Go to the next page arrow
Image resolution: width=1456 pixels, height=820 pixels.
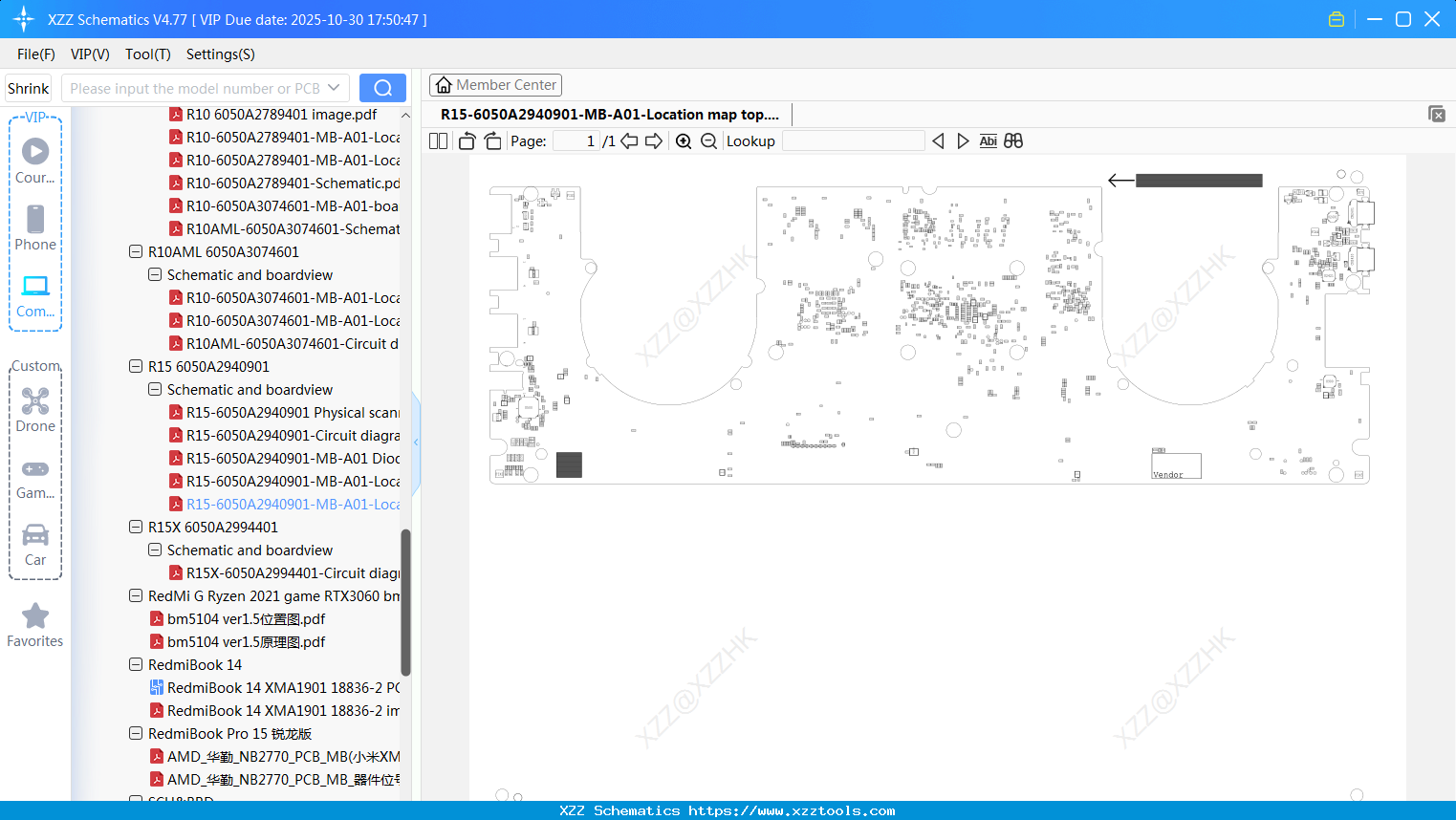[x=654, y=141]
